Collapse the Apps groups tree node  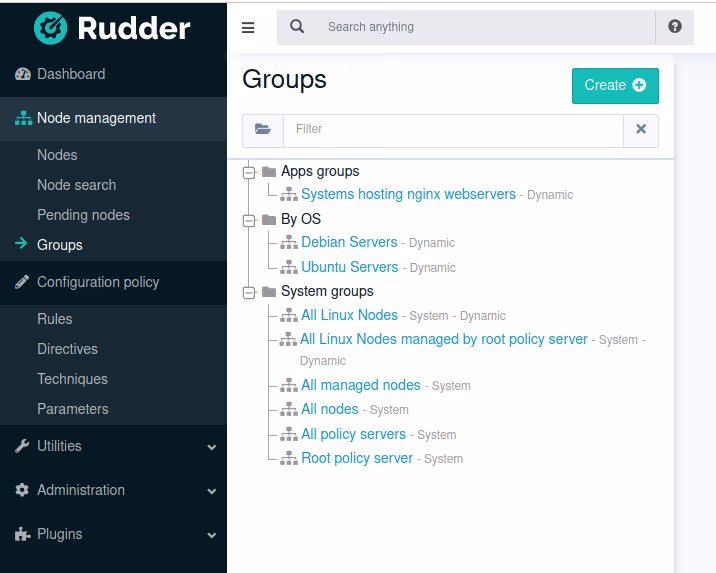pos(249,172)
